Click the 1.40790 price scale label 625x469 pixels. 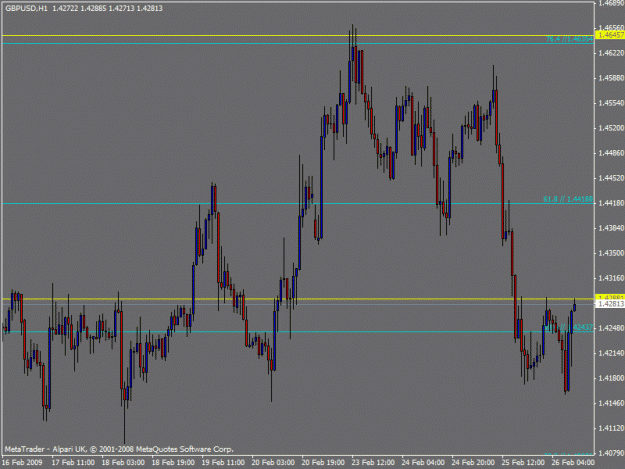(x=611, y=453)
